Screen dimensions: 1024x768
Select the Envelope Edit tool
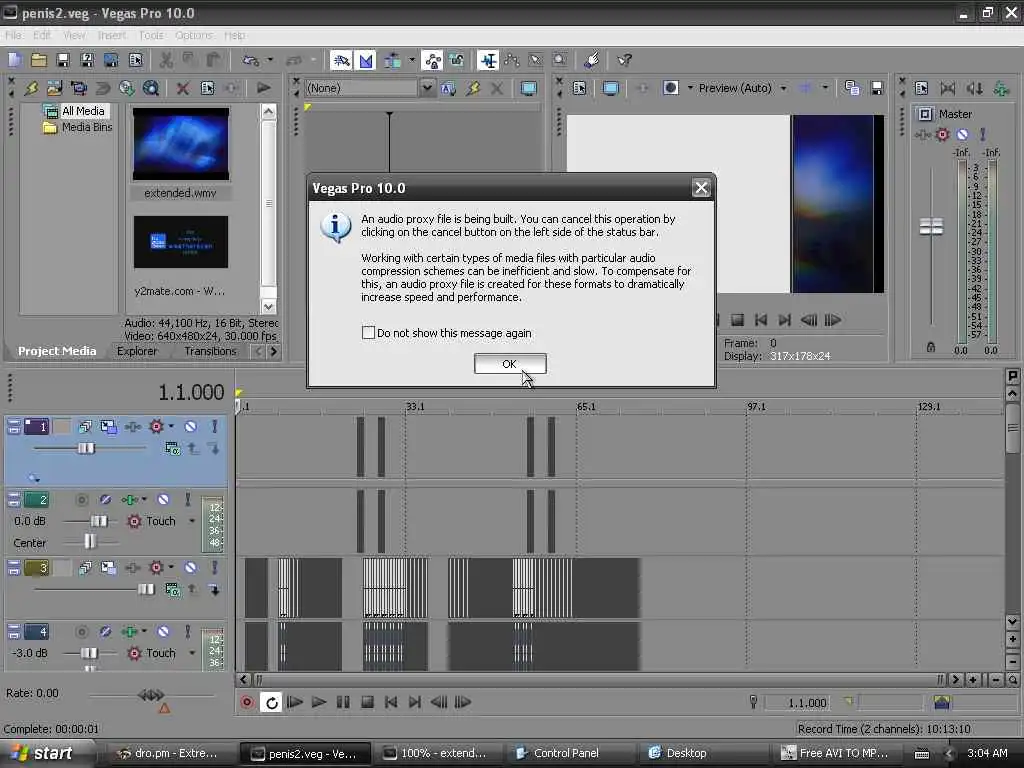pos(512,61)
